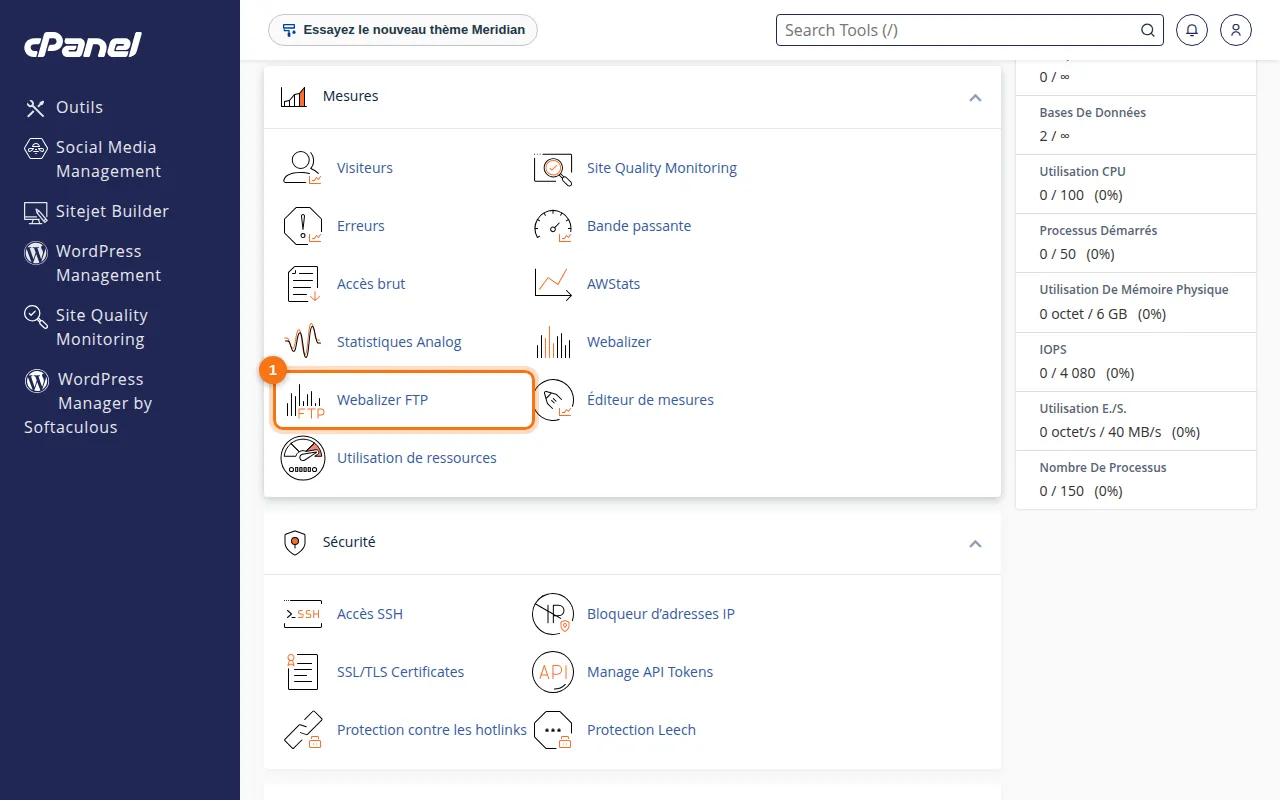Collapse the Sécurité section

pos(975,543)
